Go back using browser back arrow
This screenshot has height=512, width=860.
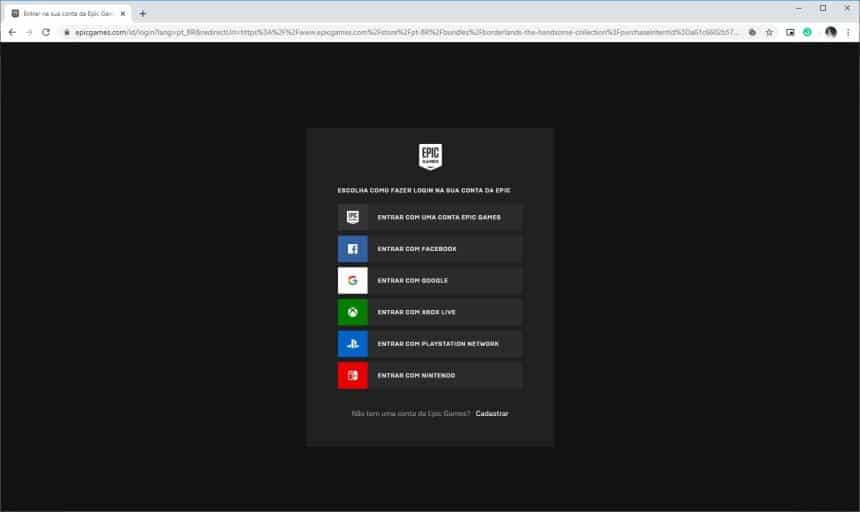click(x=12, y=32)
